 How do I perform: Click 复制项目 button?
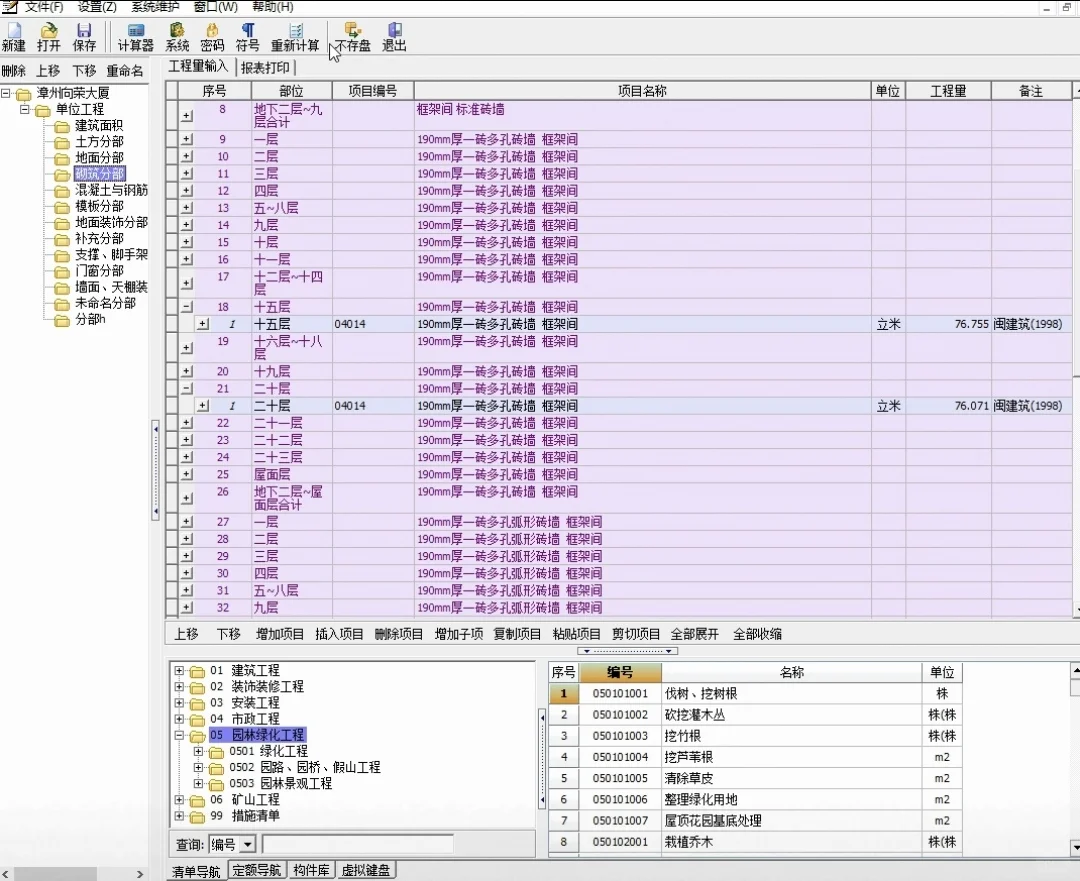(517, 634)
